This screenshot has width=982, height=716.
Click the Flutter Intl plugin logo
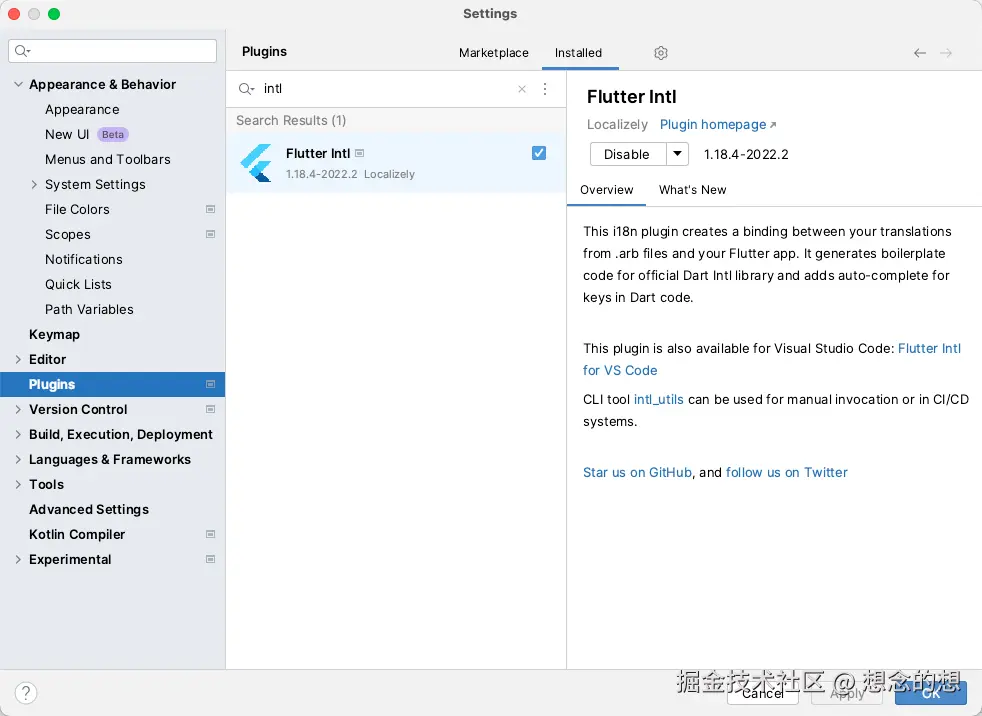tap(256, 163)
